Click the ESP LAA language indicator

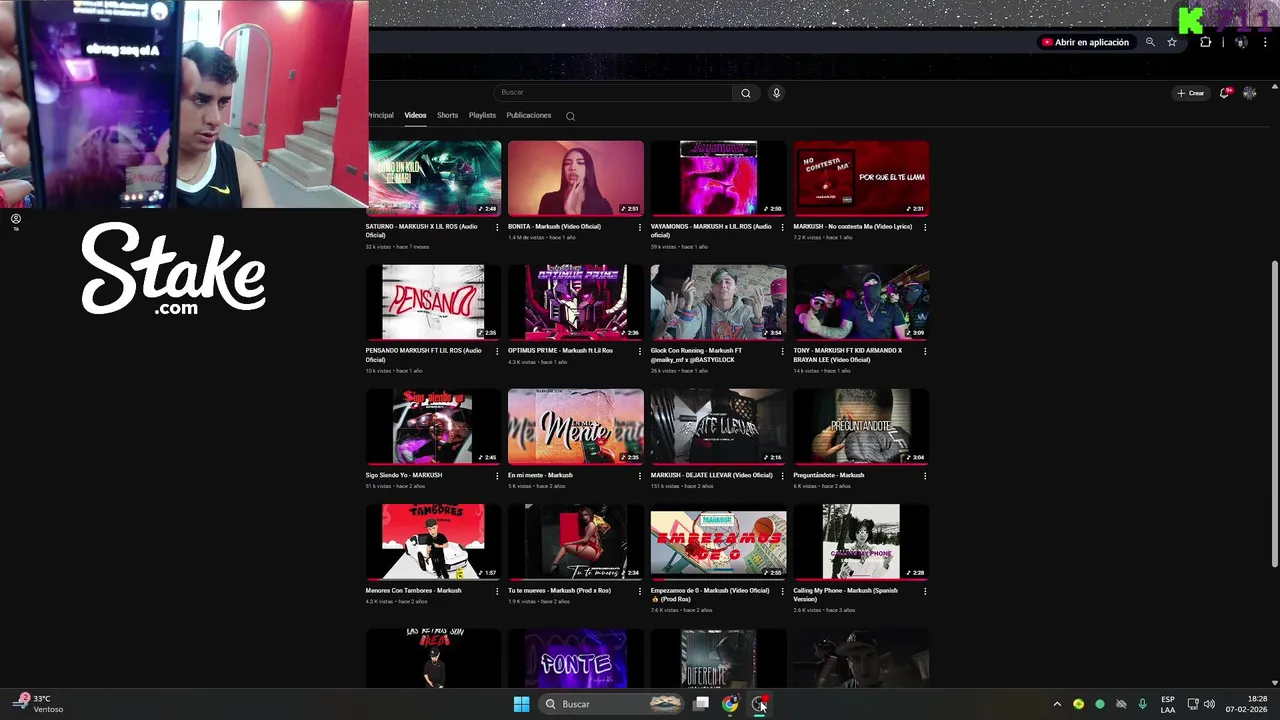1168,704
